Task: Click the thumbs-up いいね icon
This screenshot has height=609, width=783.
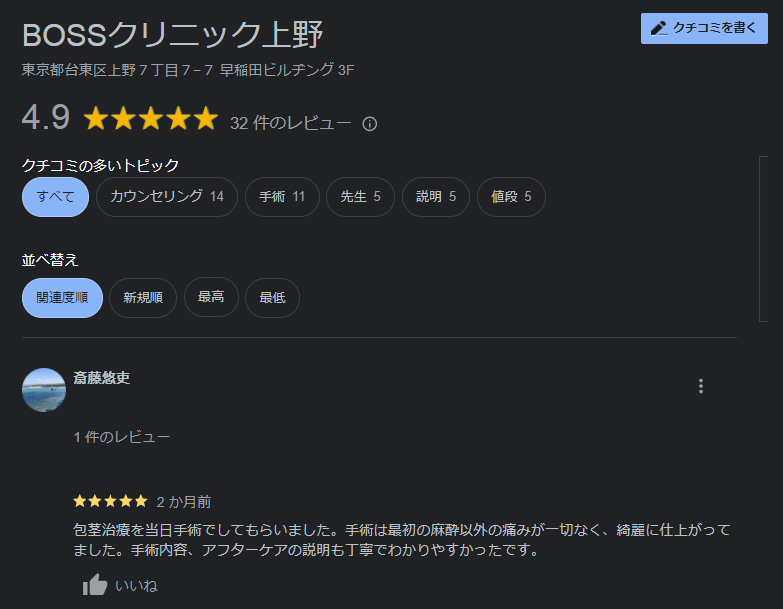Action: pos(95,585)
